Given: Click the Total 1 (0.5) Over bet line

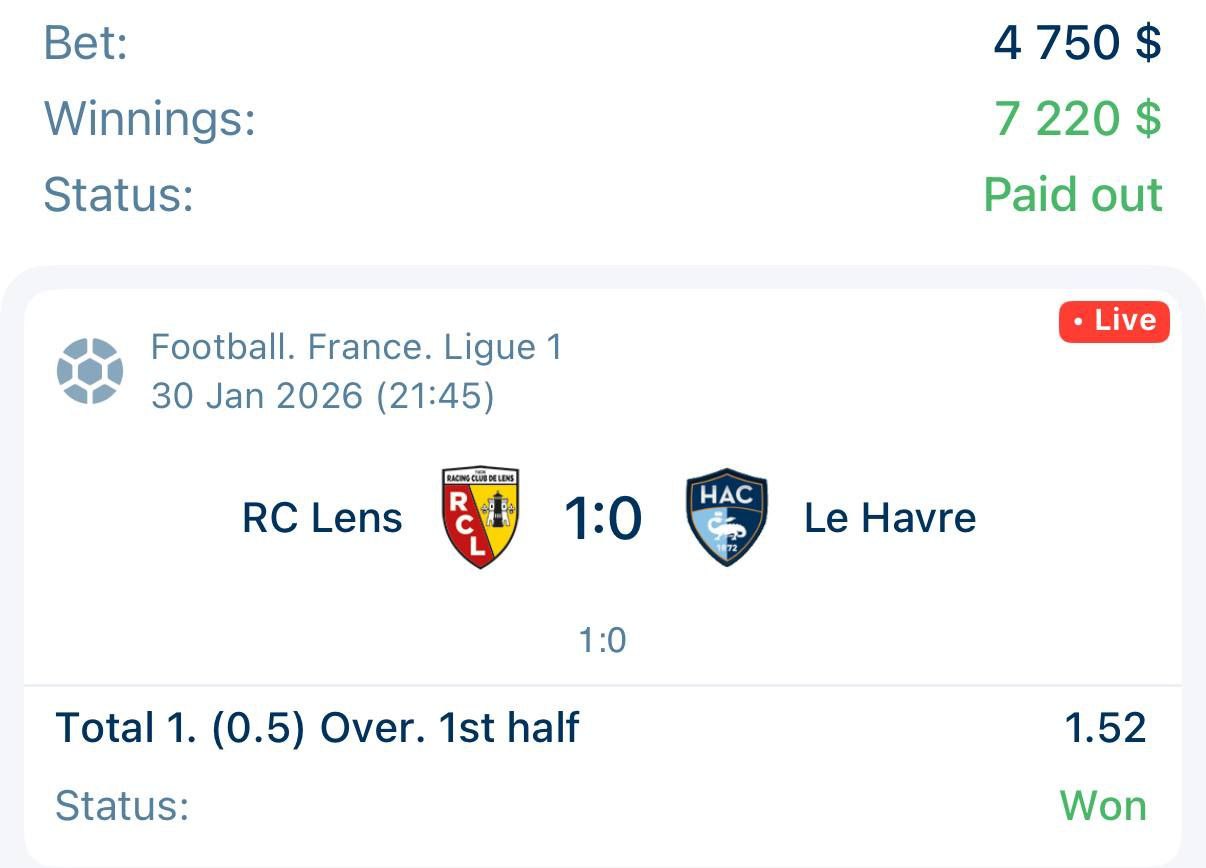Looking at the screenshot, I should [317, 728].
